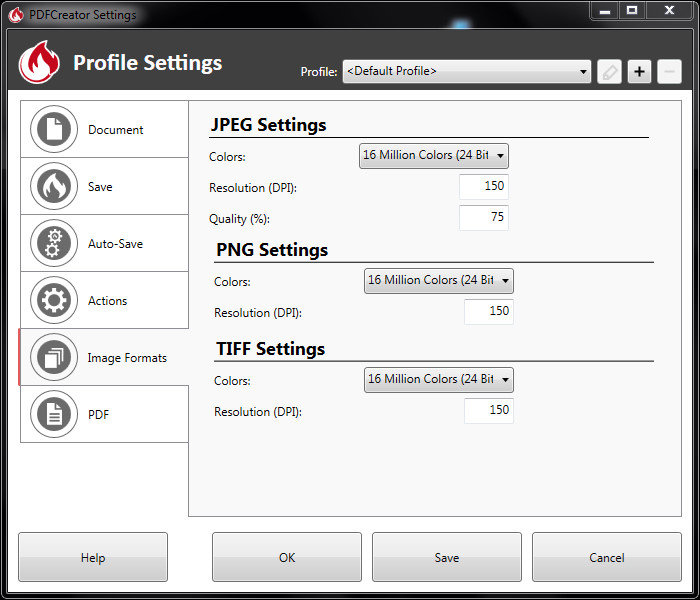700x600 pixels.
Task: Switch to the PDF tab
Action: point(104,414)
